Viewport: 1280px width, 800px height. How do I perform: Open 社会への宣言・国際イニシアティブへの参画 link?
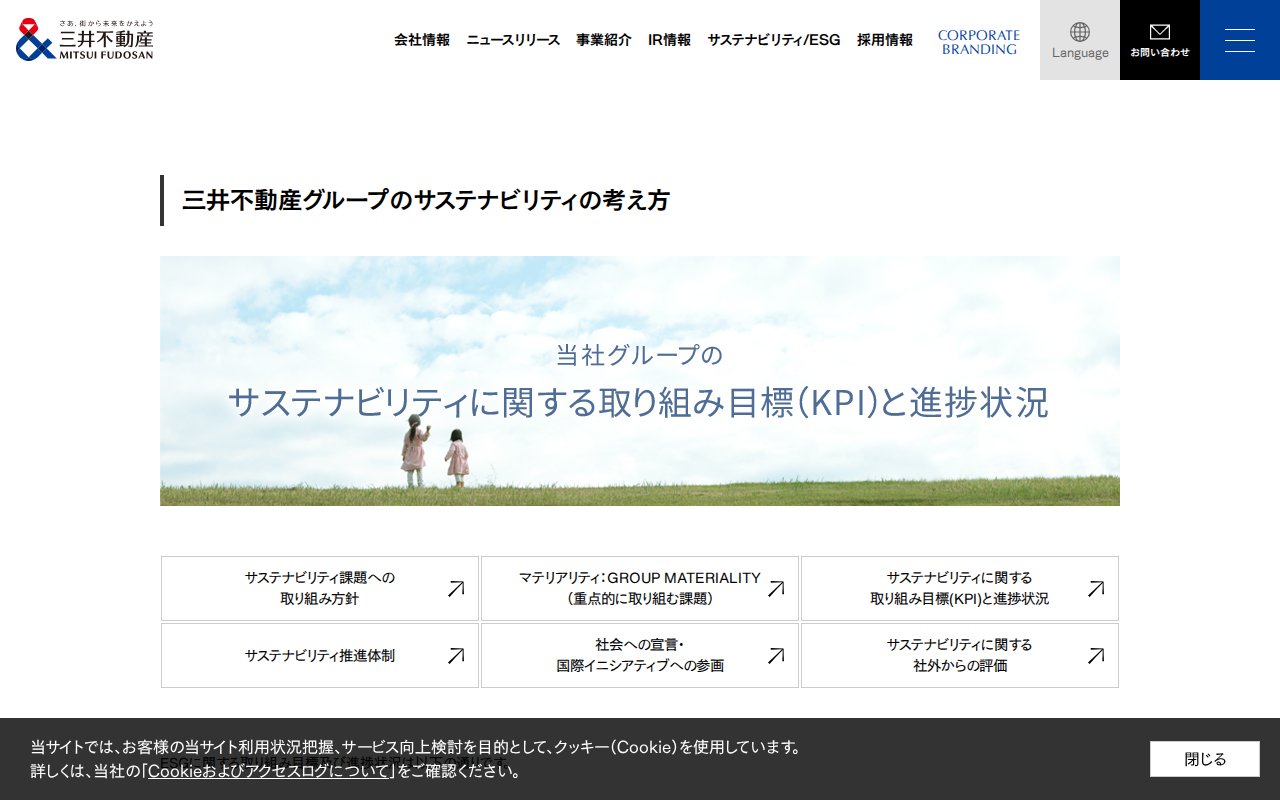(x=640, y=655)
